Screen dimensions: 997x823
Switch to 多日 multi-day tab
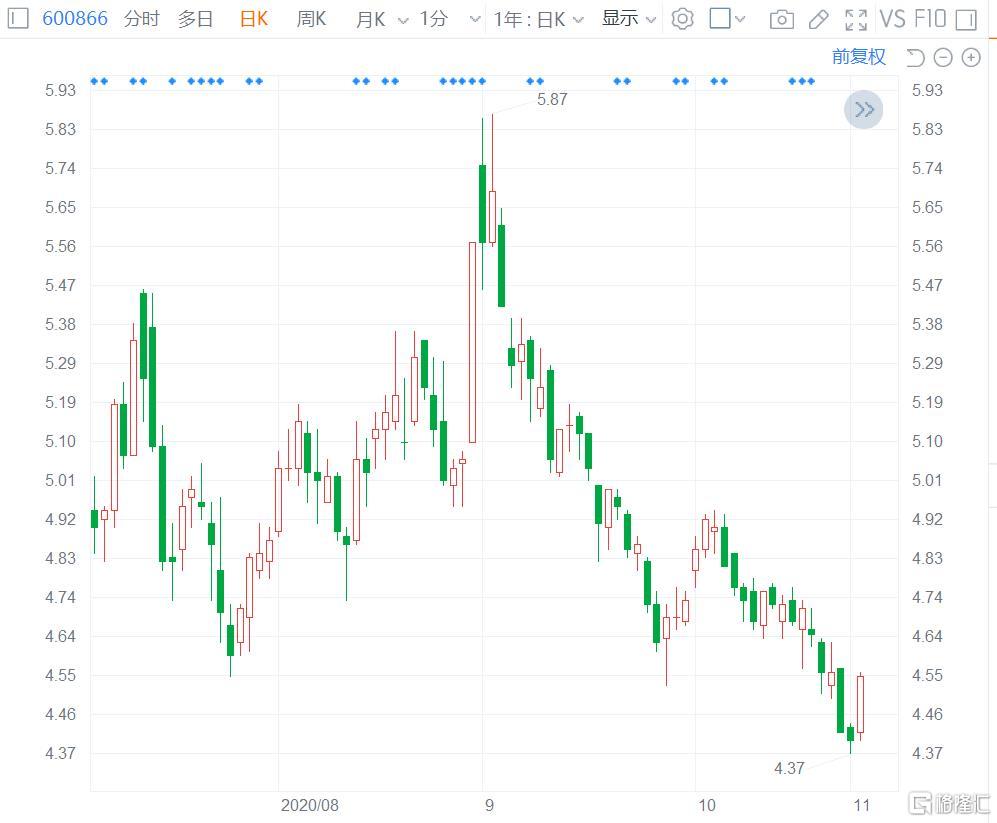[x=195, y=18]
